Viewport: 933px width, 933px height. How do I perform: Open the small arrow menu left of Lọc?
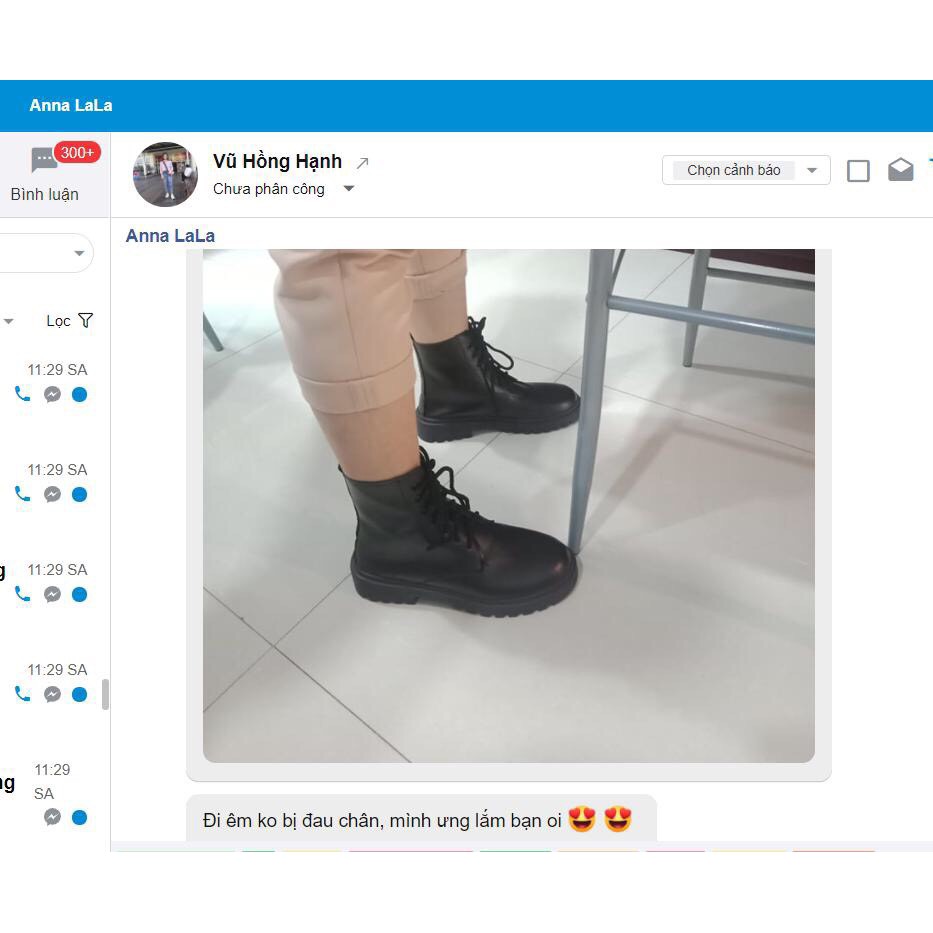point(8,320)
